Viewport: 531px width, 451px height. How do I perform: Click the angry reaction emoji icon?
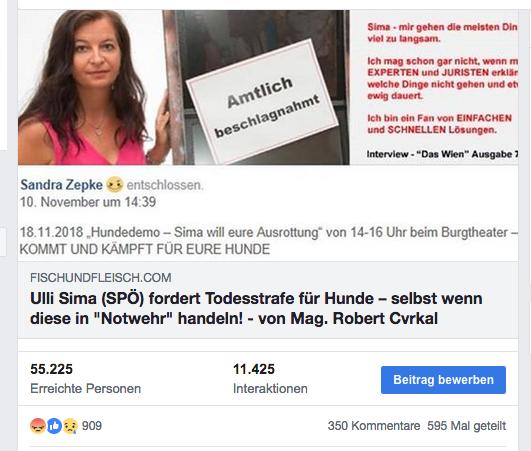pos(38,426)
